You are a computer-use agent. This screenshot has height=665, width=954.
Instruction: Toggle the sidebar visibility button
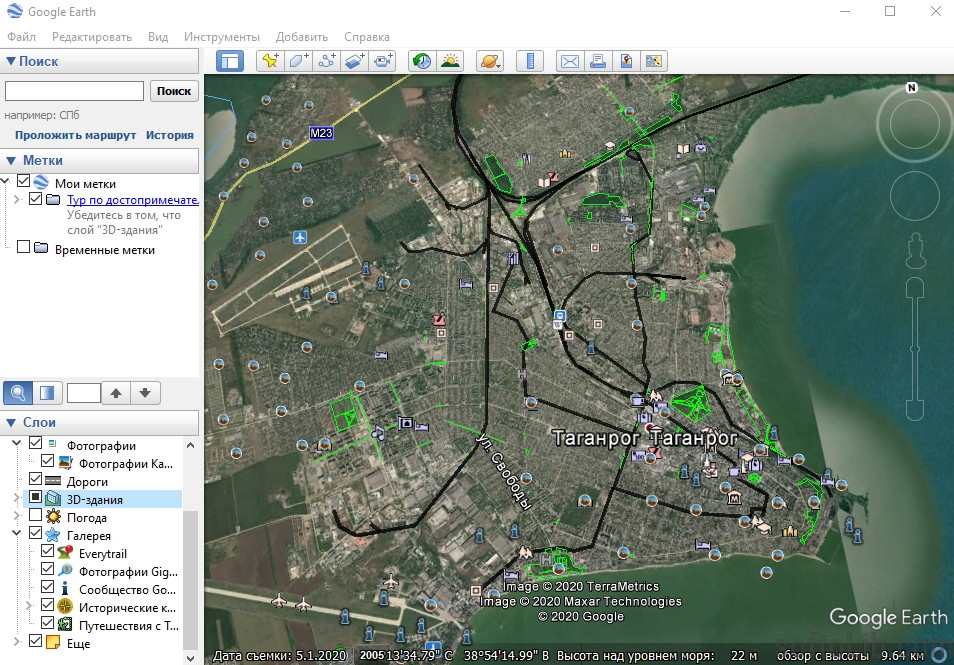coord(230,61)
